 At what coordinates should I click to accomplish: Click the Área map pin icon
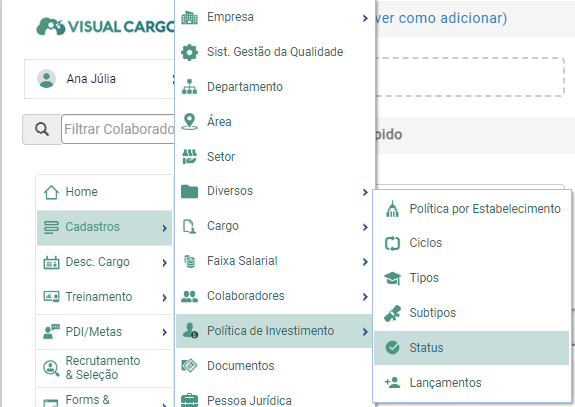[189, 122]
